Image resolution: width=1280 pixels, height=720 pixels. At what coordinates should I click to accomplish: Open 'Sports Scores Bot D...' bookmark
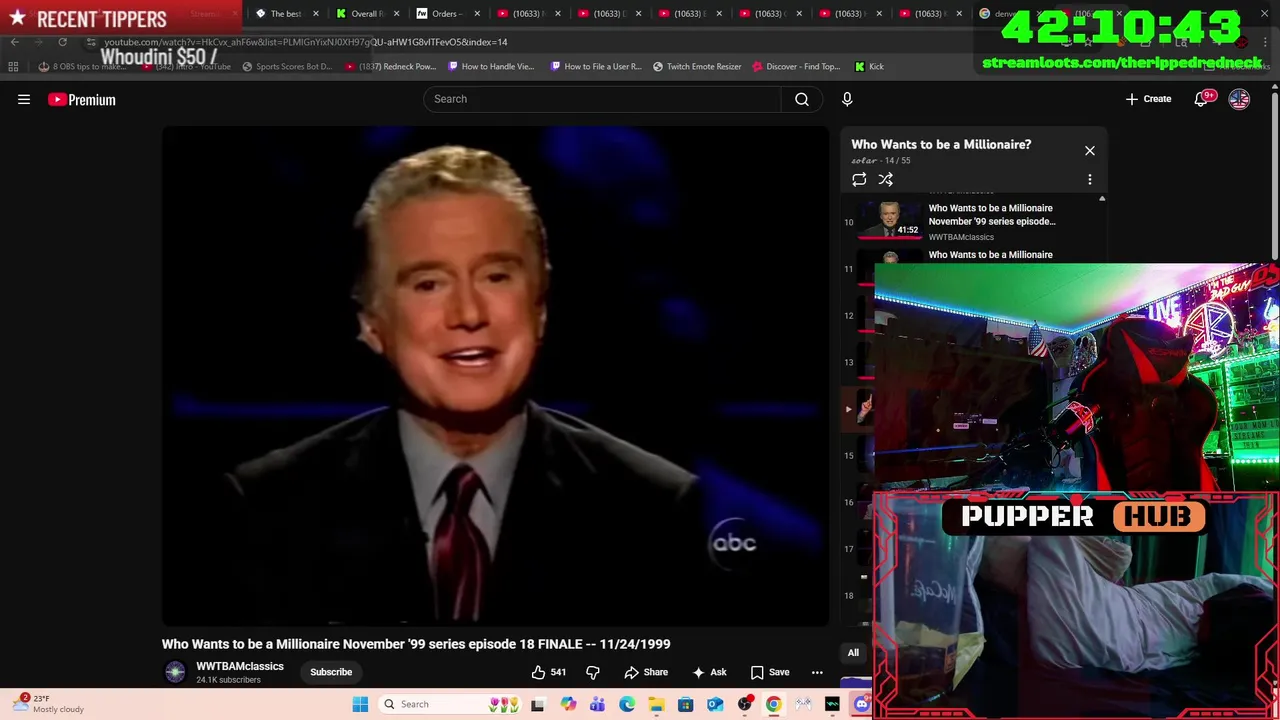(x=287, y=66)
